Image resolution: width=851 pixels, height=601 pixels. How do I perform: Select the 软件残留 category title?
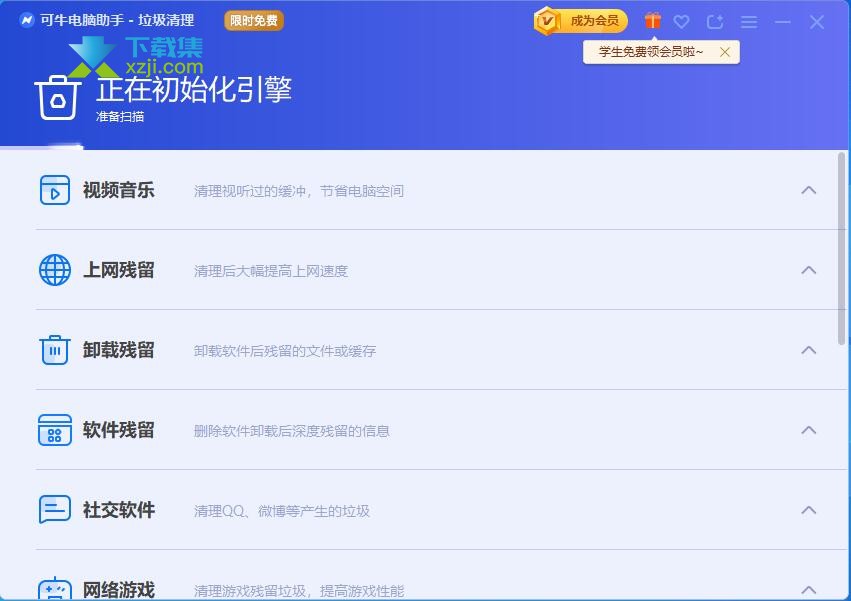119,430
